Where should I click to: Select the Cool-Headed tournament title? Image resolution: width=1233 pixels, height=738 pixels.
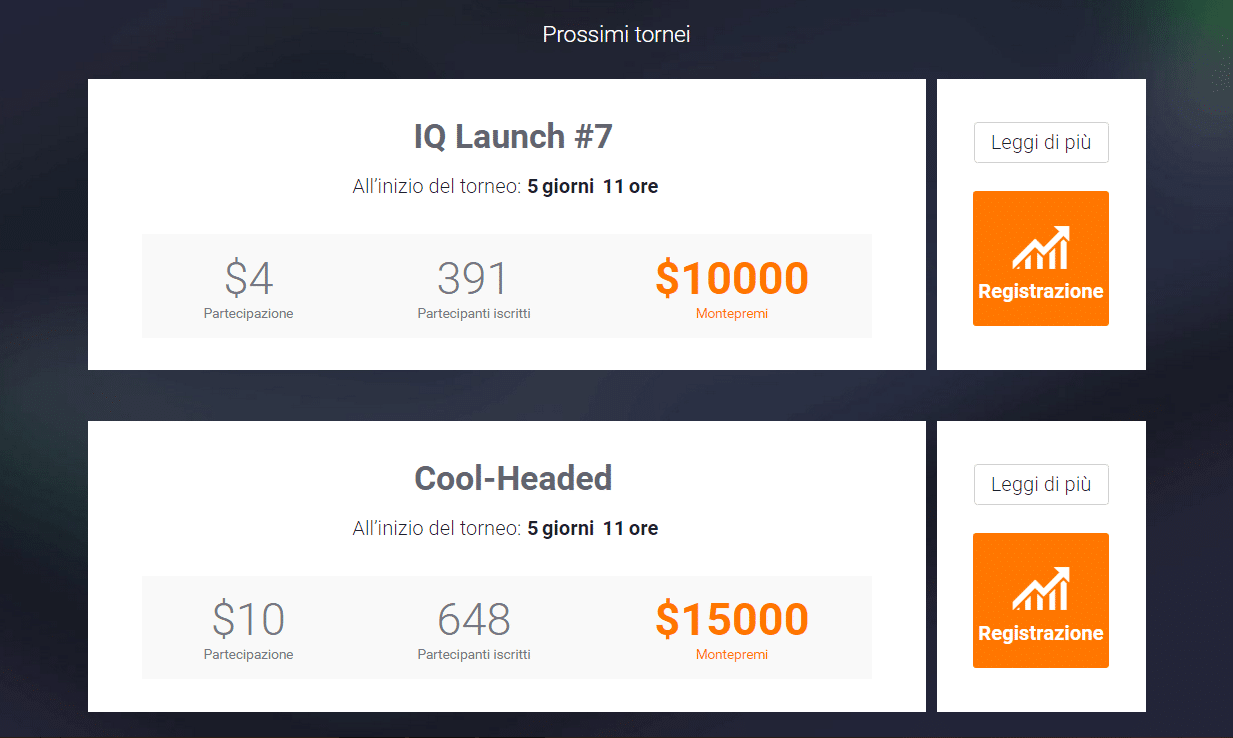click(513, 479)
